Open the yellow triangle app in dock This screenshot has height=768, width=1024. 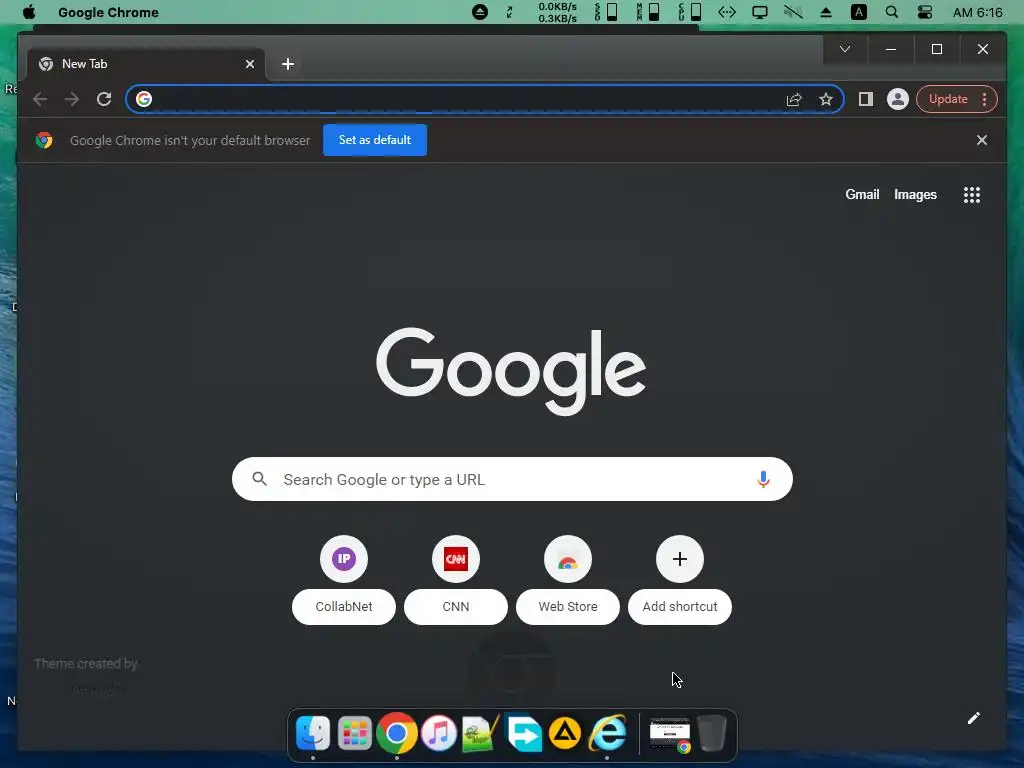(x=565, y=733)
